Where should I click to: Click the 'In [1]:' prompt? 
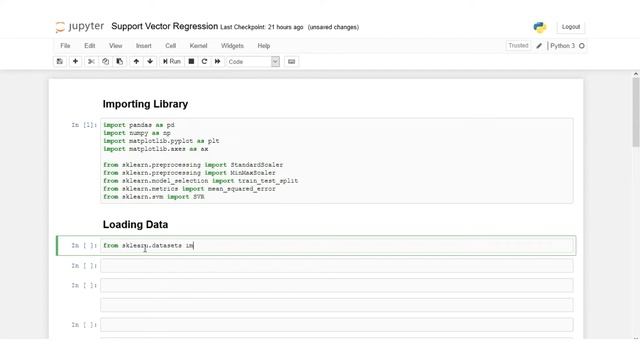84,125
